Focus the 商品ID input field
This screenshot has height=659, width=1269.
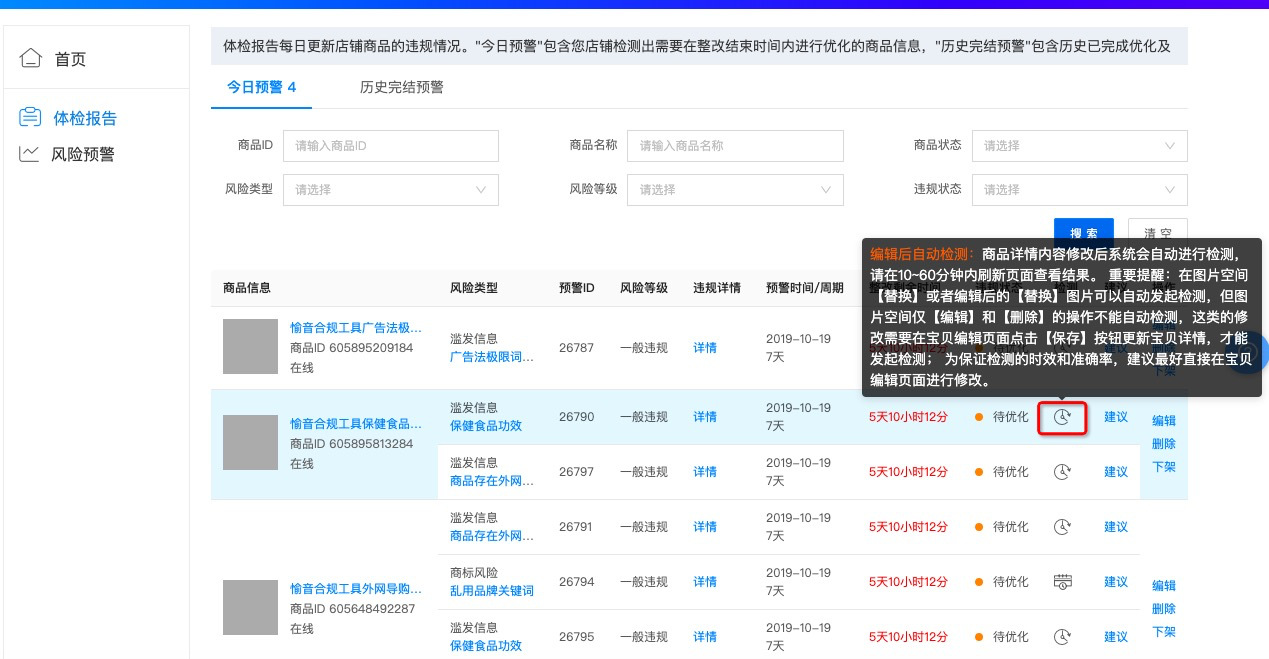click(x=390, y=146)
